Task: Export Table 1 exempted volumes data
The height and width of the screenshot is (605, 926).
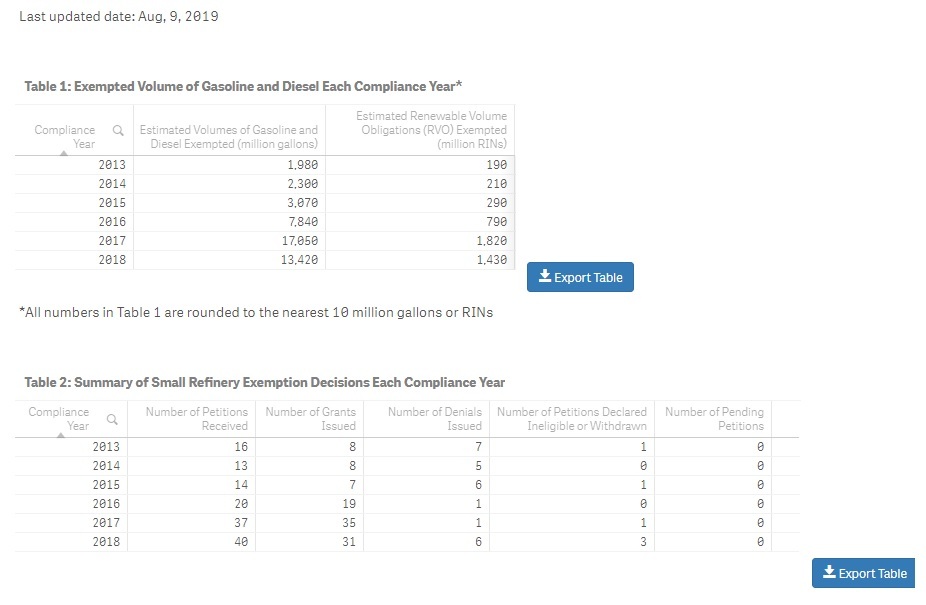Action: [x=580, y=277]
